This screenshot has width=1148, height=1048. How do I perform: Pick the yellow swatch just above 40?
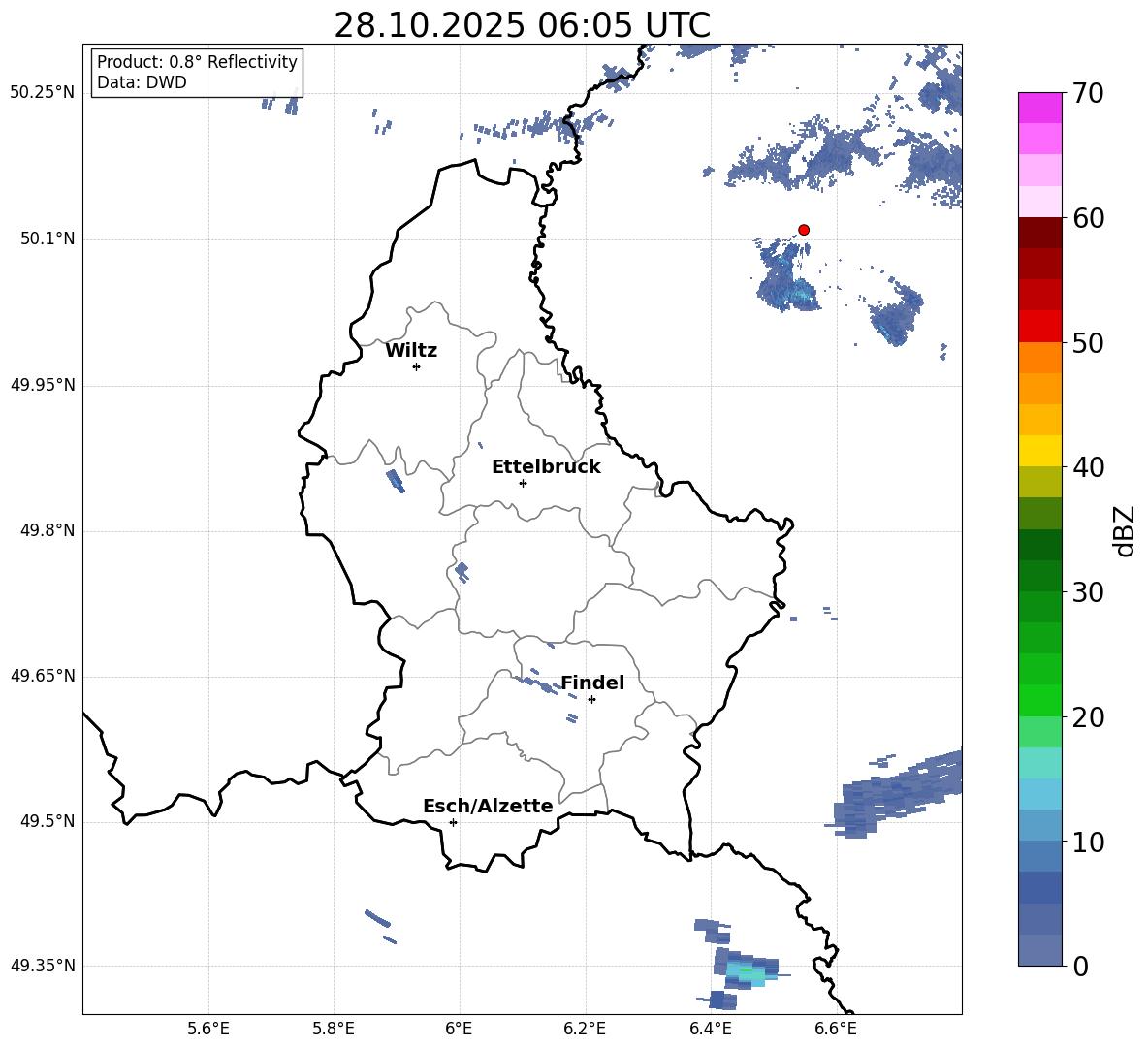1039,451
